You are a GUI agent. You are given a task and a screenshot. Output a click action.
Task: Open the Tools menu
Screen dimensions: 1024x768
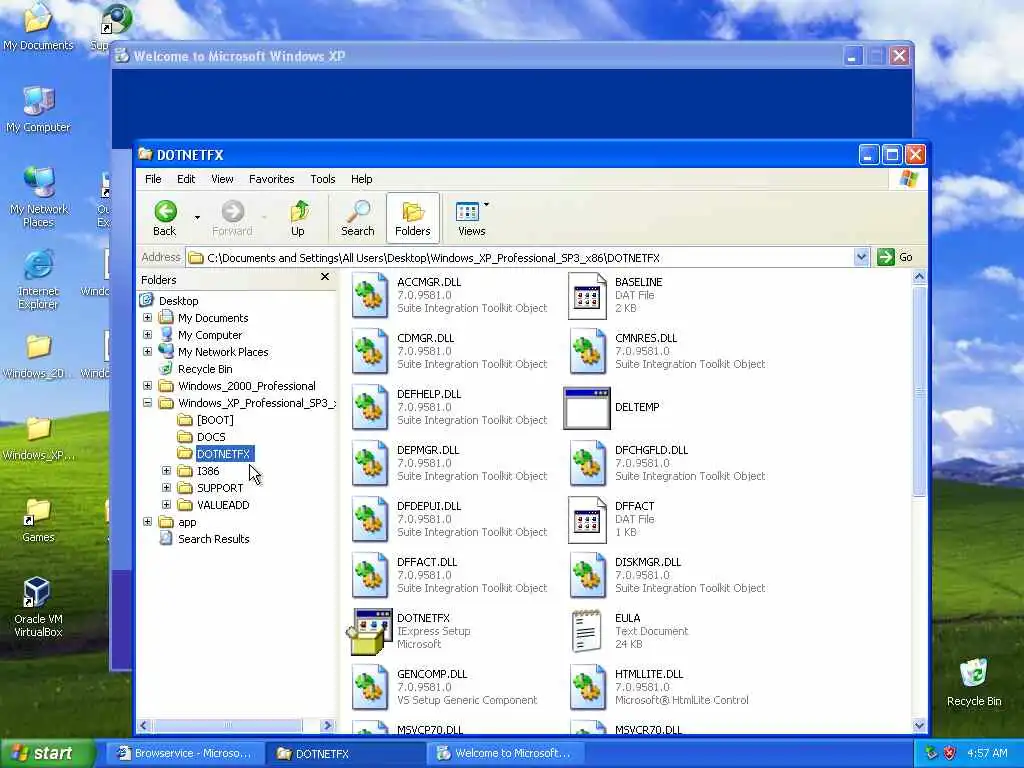click(x=323, y=179)
